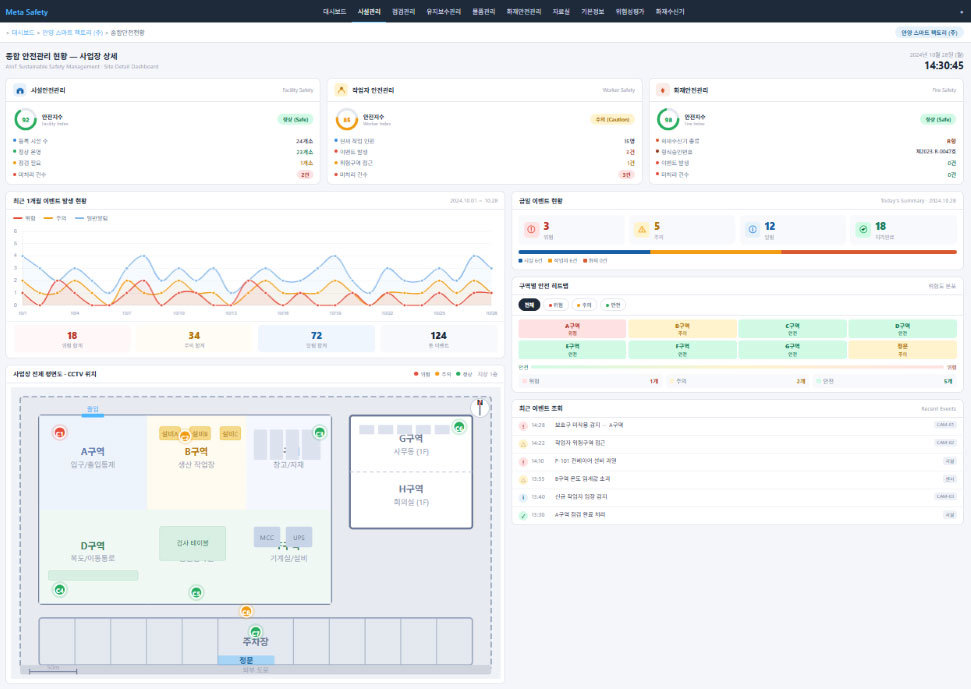Screen dimensions: 971x689
Task: Click the factory name pill at top right
Action: 928,33
